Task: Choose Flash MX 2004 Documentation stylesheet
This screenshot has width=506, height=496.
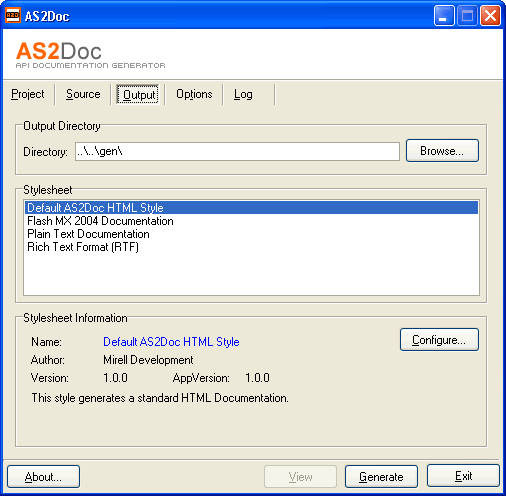Action: coord(251,221)
